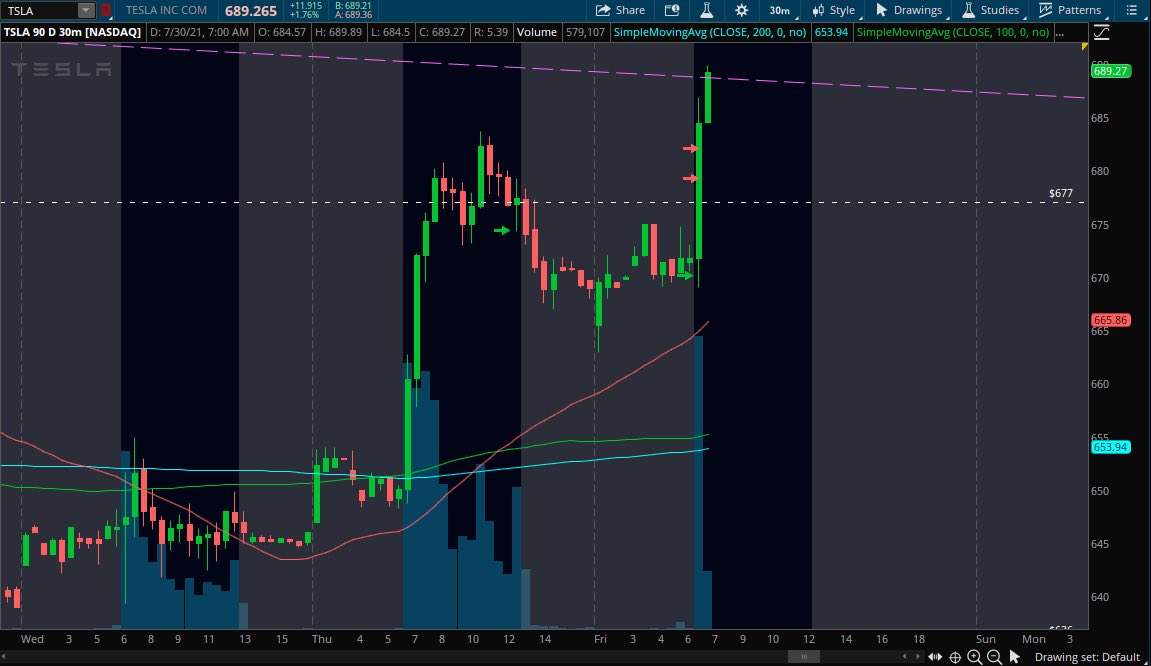This screenshot has width=1151, height=666.
Task: Click the Mon label on time axis
Action: (1034, 639)
